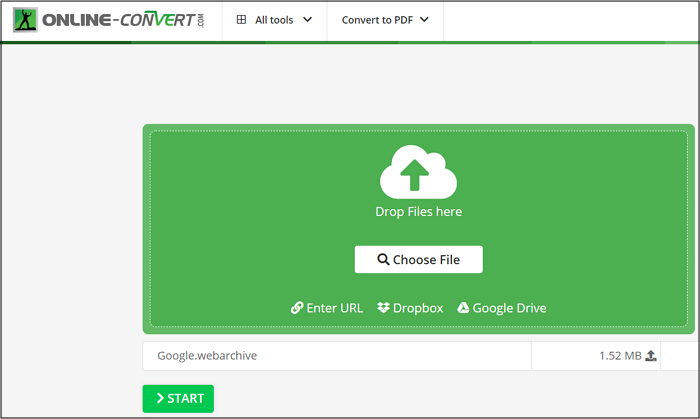This screenshot has height=419, width=700.
Task: Click the 1.52 MB file size
Action: click(x=620, y=356)
